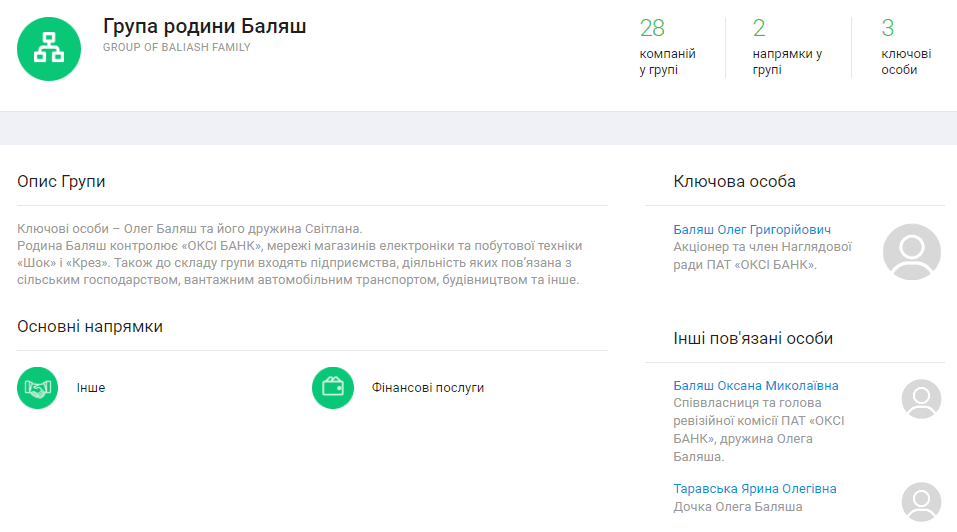Click the Інші пов'язані особи heading
Screen dimensions: 957x532
pyautogui.click(x=753, y=339)
